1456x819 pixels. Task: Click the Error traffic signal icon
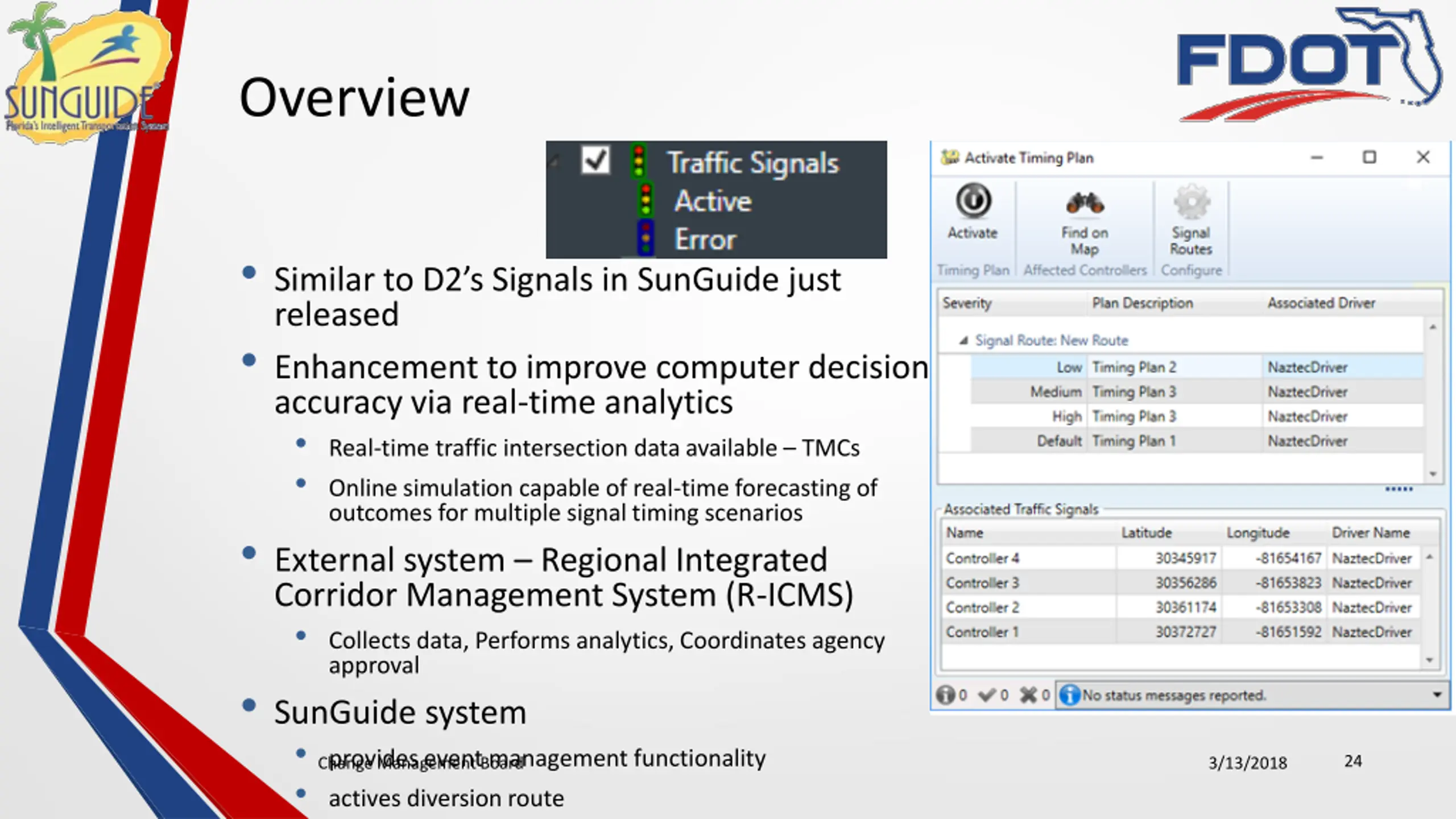tap(646, 239)
